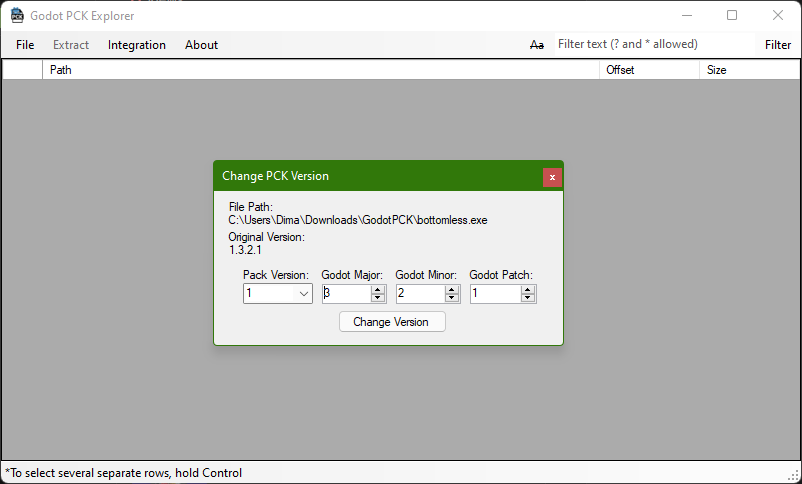Decrease Godot Minor with down arrow

[x=452, y=298]
